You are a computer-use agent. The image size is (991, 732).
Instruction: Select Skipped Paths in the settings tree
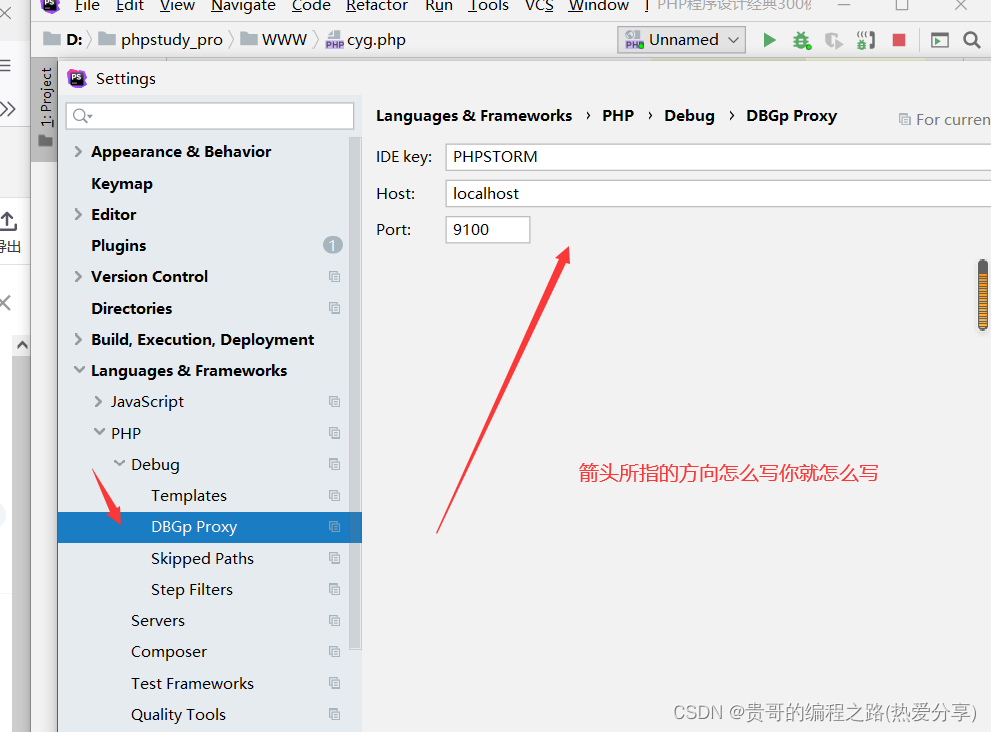coord(202,558)
